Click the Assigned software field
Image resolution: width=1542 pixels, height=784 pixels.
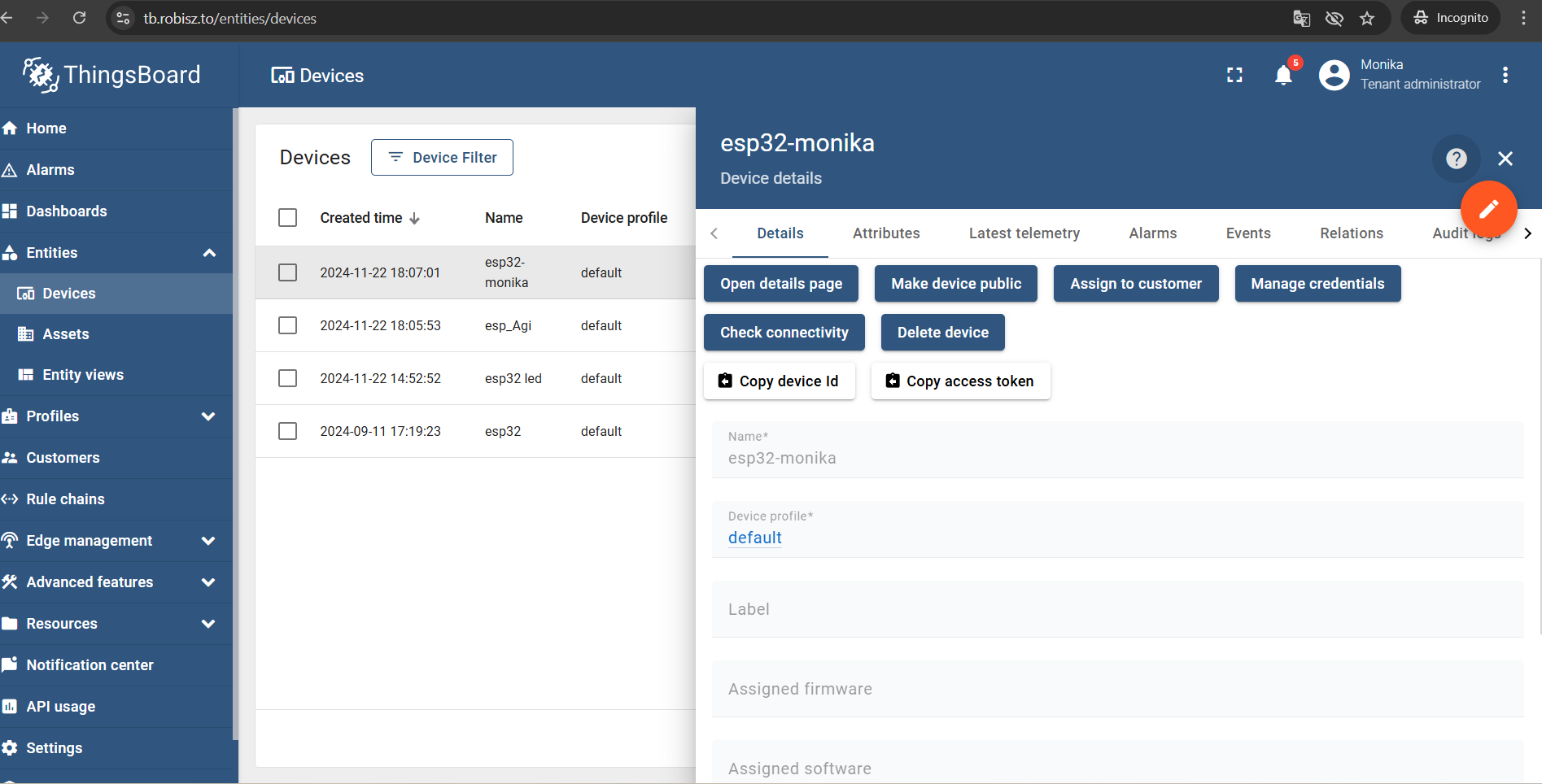pos(1117,763)
